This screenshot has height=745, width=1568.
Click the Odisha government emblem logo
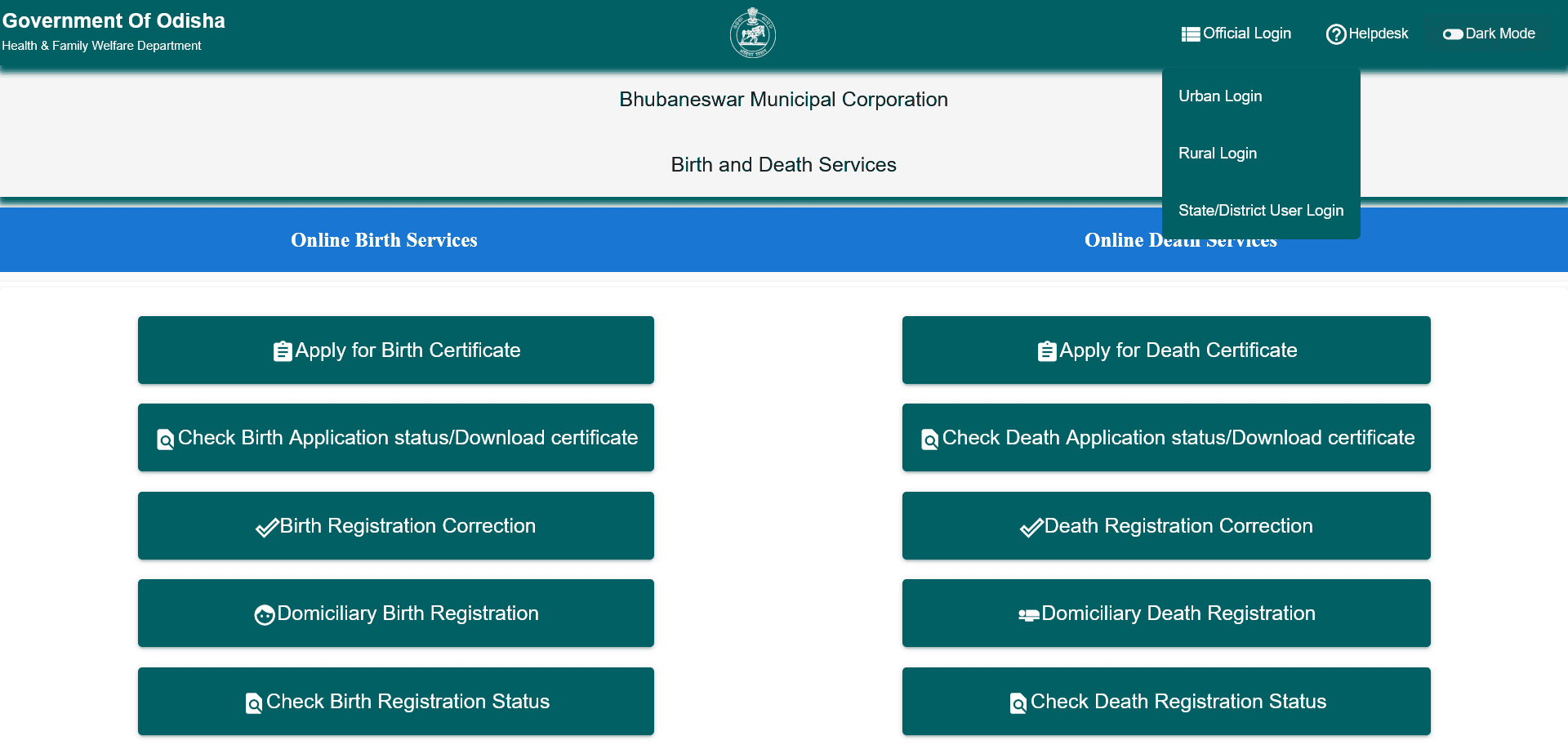click(752, 33)
